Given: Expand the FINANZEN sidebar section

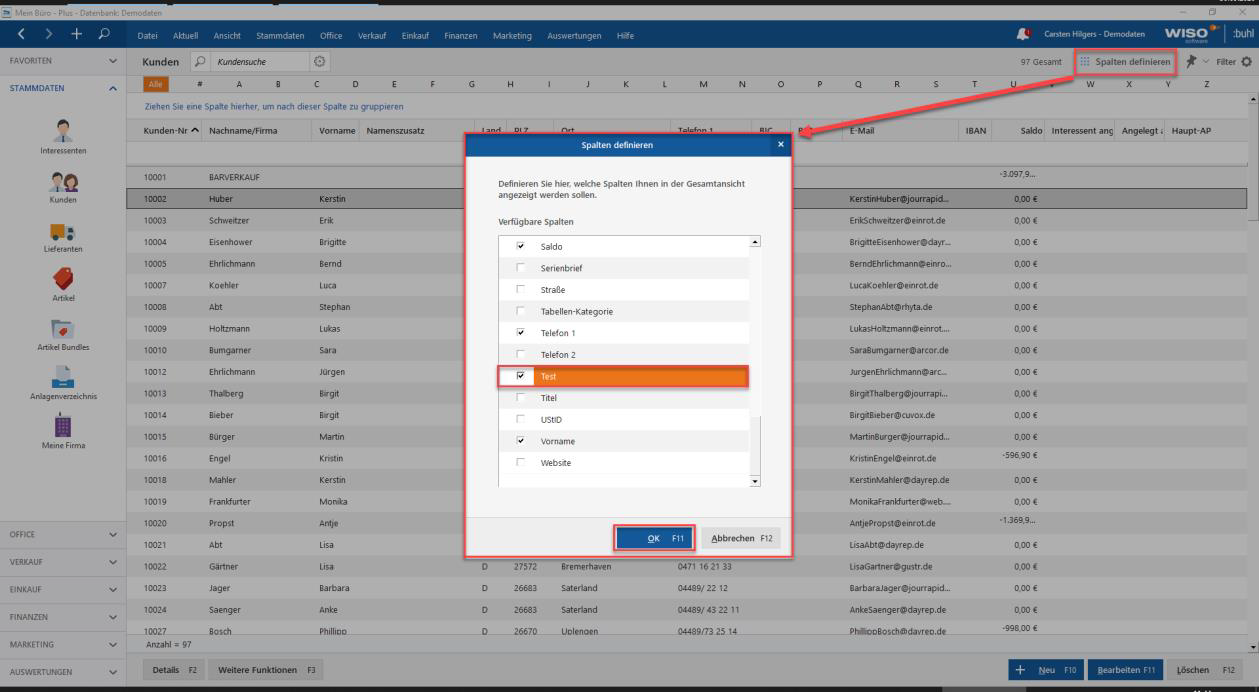Looking at the screenshot, I should point(64,617).
